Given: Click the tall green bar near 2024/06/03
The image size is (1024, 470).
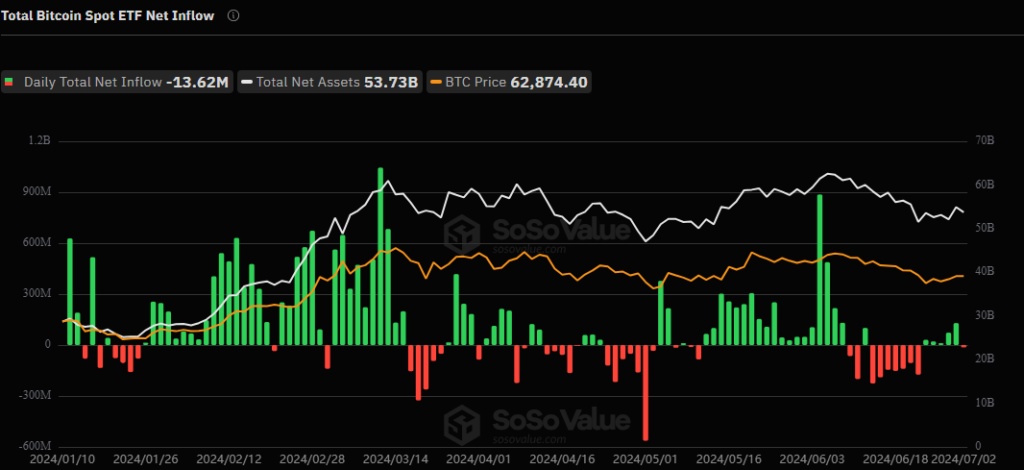Looking at the screenshot, I should [820, 270].
